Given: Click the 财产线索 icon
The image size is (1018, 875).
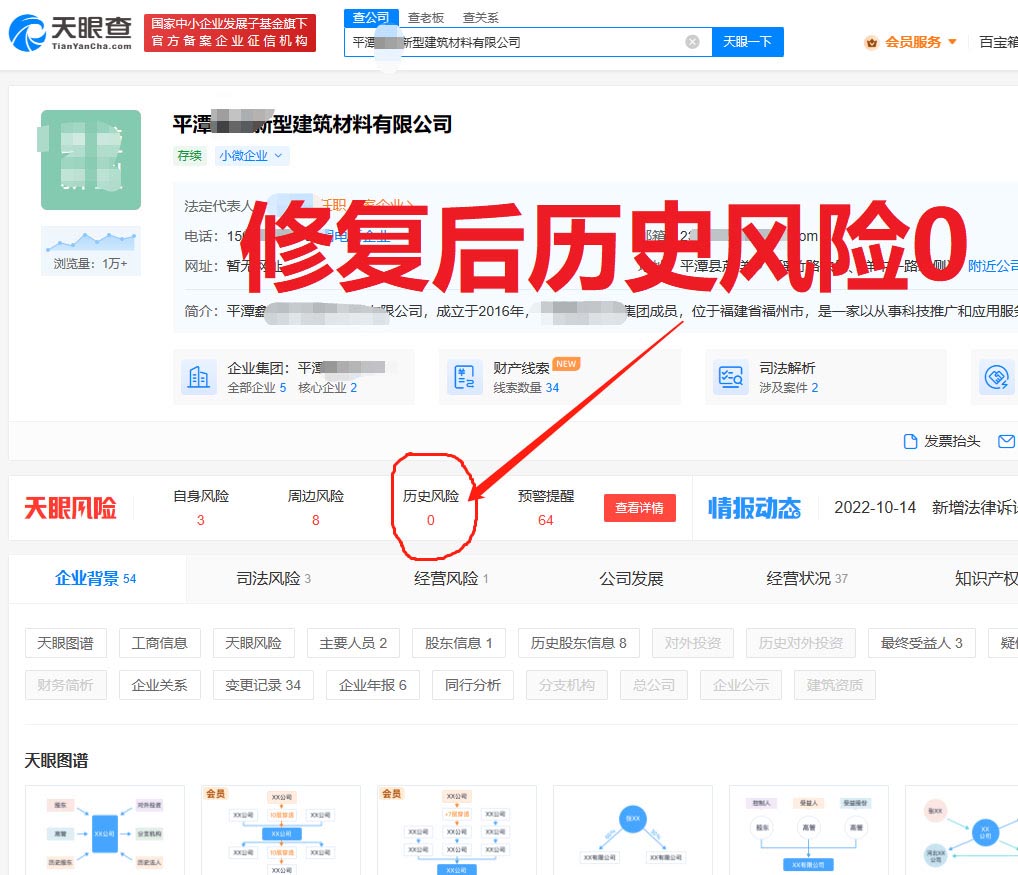Looking at the screenshot, I should pos(464,377).
